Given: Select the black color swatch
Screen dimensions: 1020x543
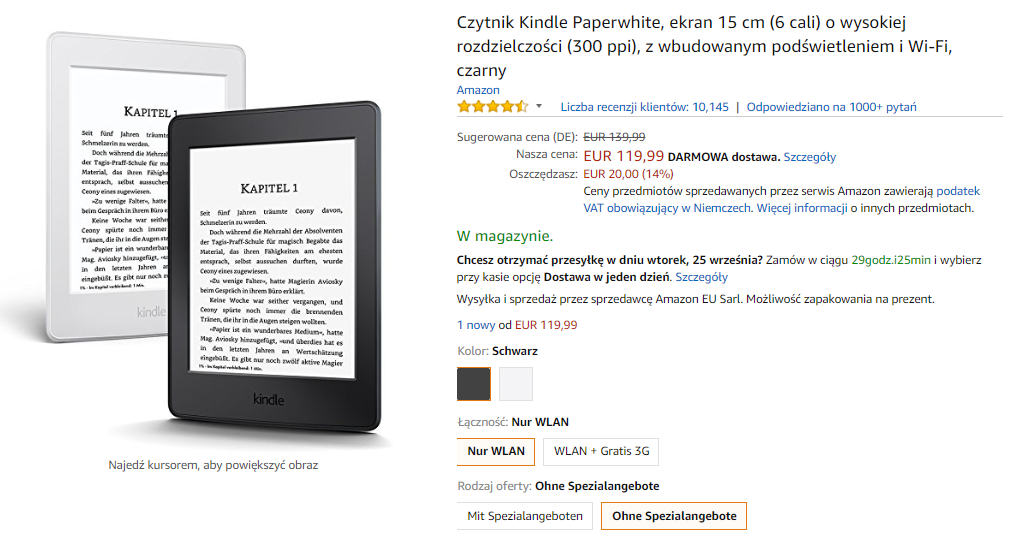Looking at the screenshot, I should pos(474,384).
